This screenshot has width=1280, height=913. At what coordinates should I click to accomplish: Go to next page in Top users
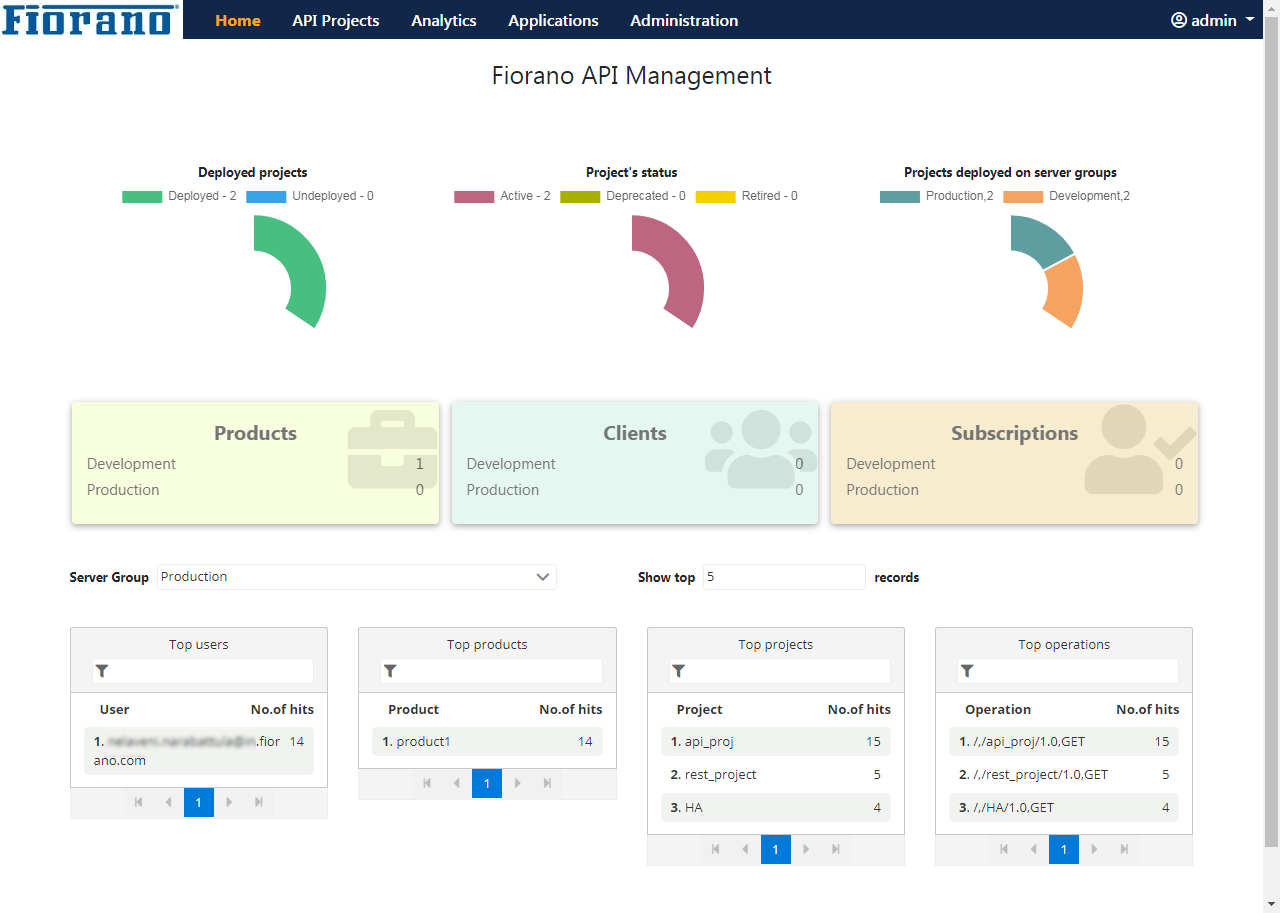229,802
